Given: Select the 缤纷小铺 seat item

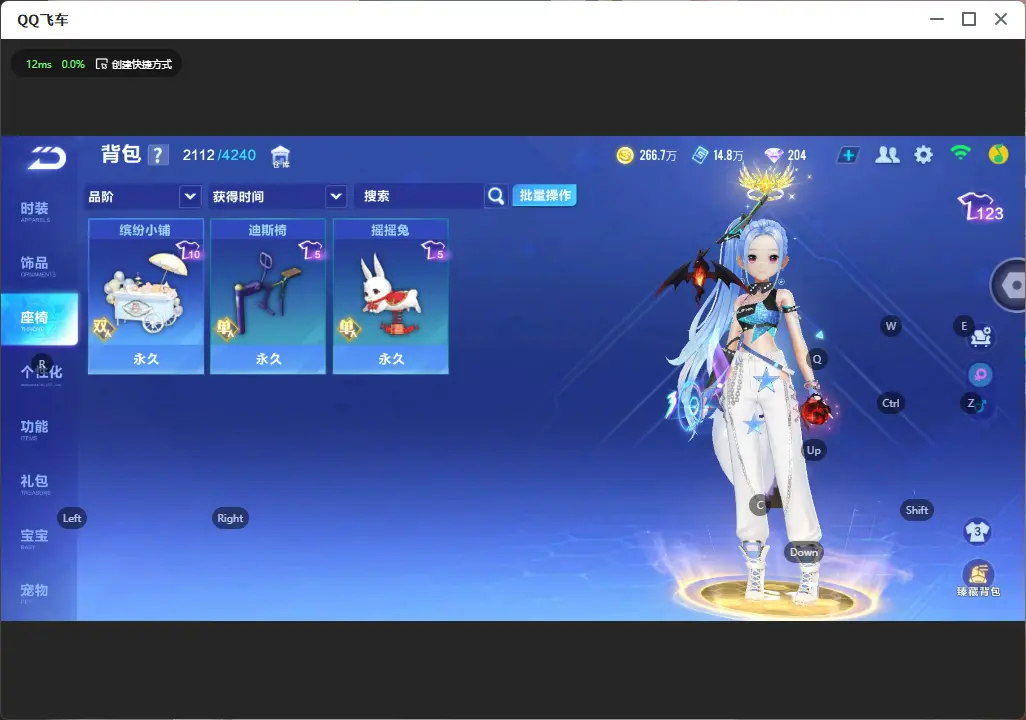Looking at the screenshot, I should [146, 296].
